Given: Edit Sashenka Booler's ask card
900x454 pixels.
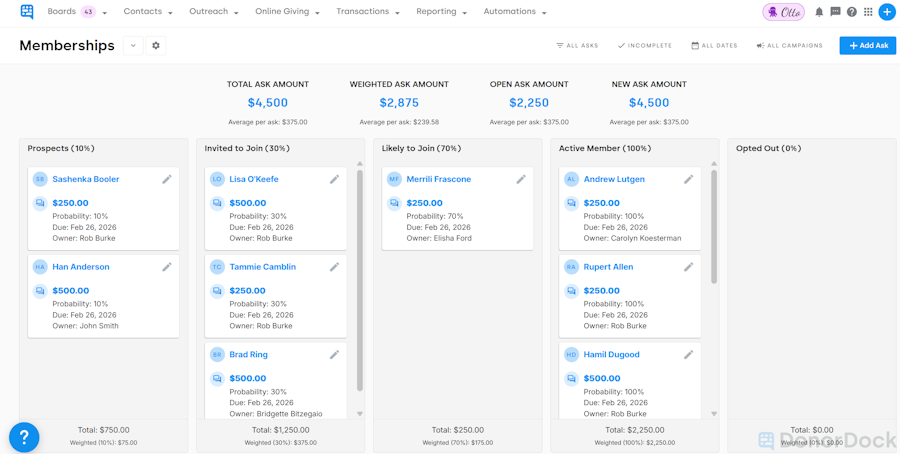Looking at the screenshot, I should pos(167,180).
